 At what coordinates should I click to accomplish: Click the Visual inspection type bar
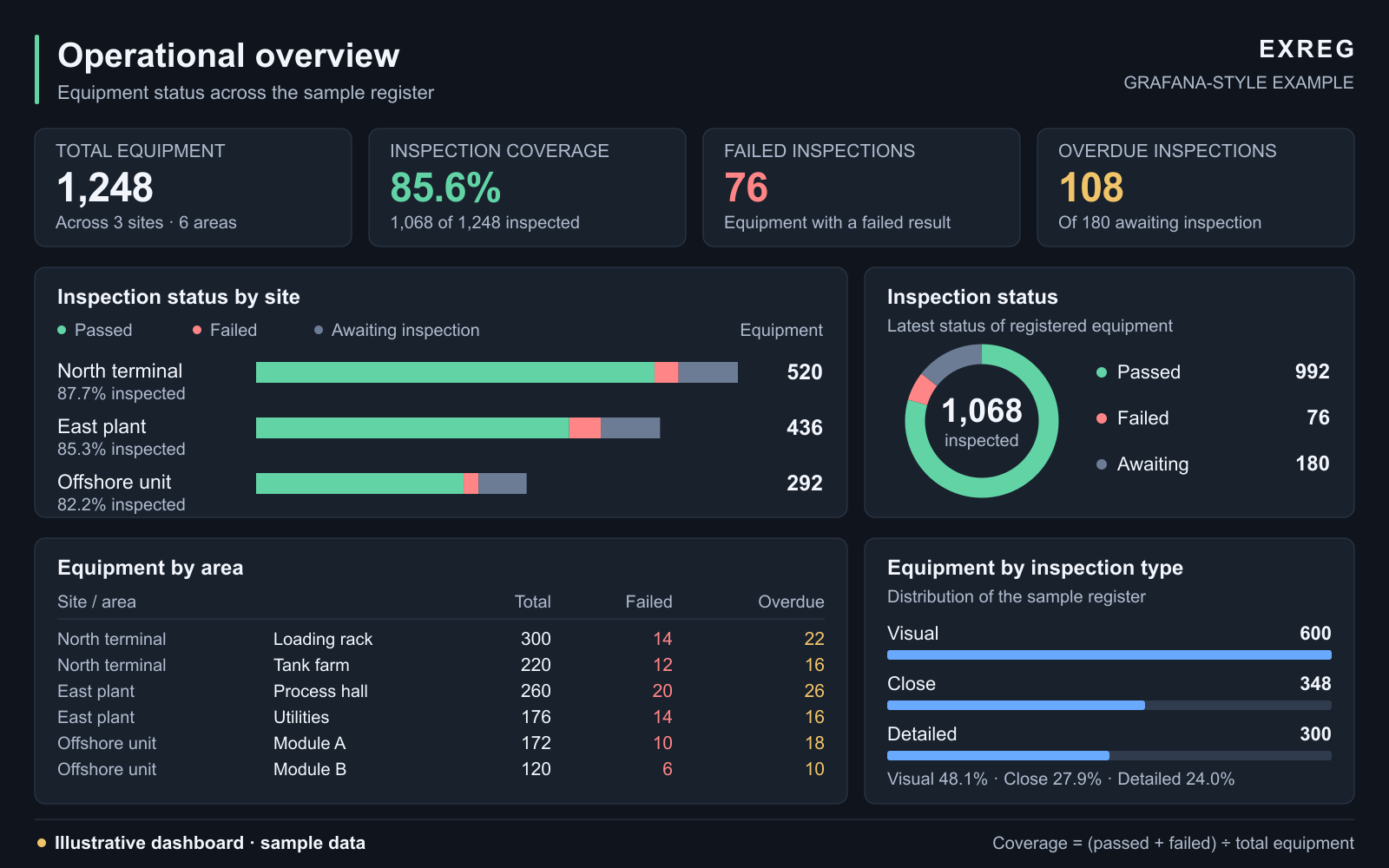[x=1109, y=655]
